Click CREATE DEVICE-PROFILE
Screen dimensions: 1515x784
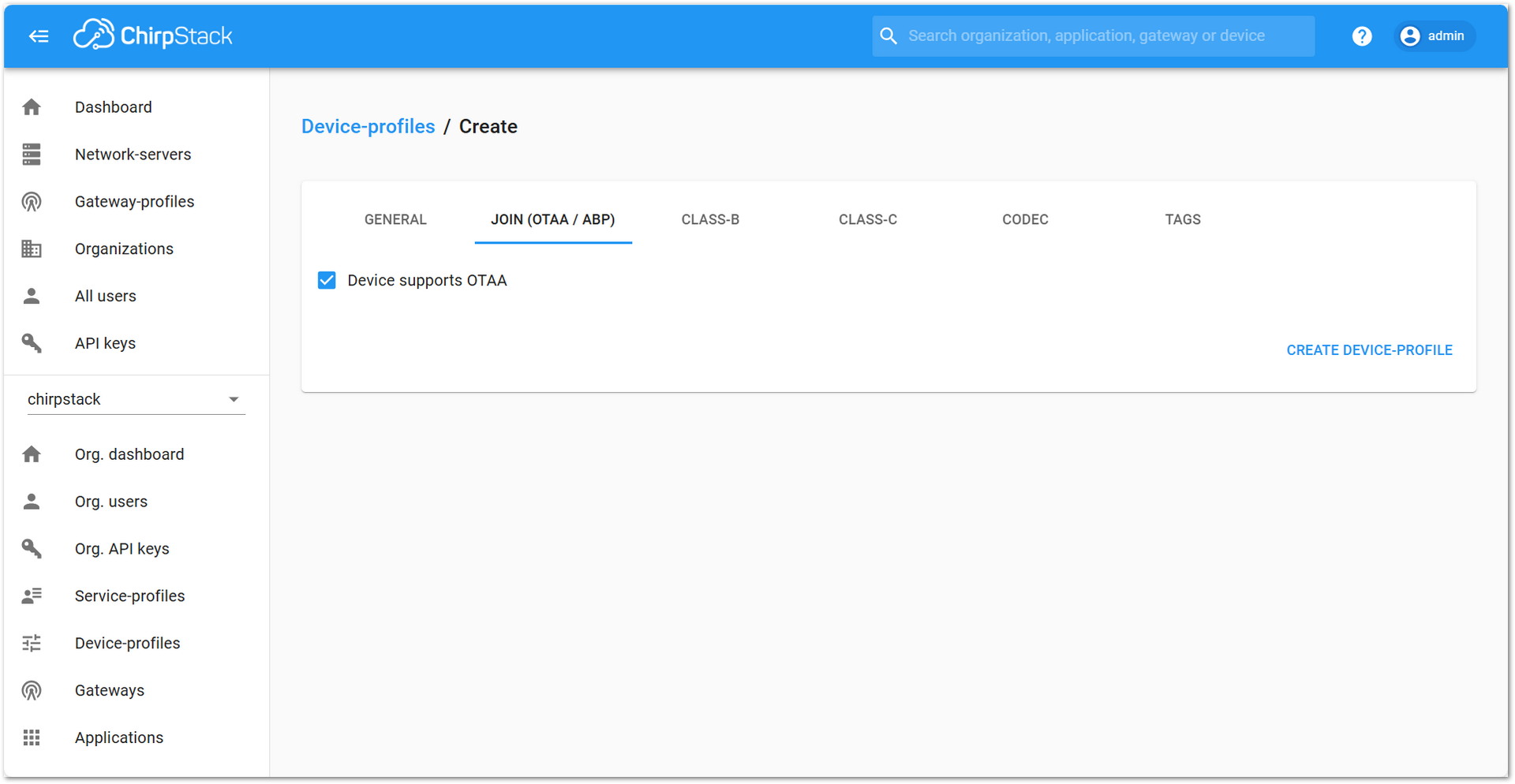tap(1369, 349)
